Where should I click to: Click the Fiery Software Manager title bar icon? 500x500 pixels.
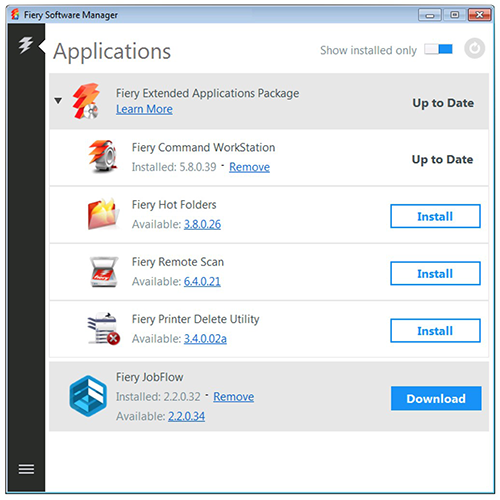pos(15,15)
